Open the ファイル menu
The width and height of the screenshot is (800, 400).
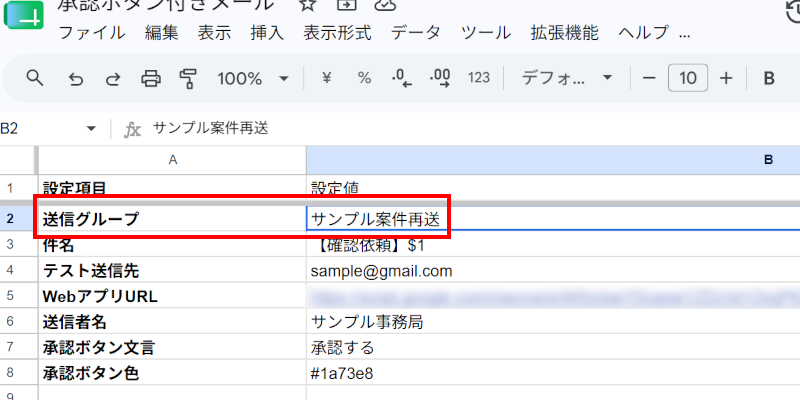pos(92,33)
